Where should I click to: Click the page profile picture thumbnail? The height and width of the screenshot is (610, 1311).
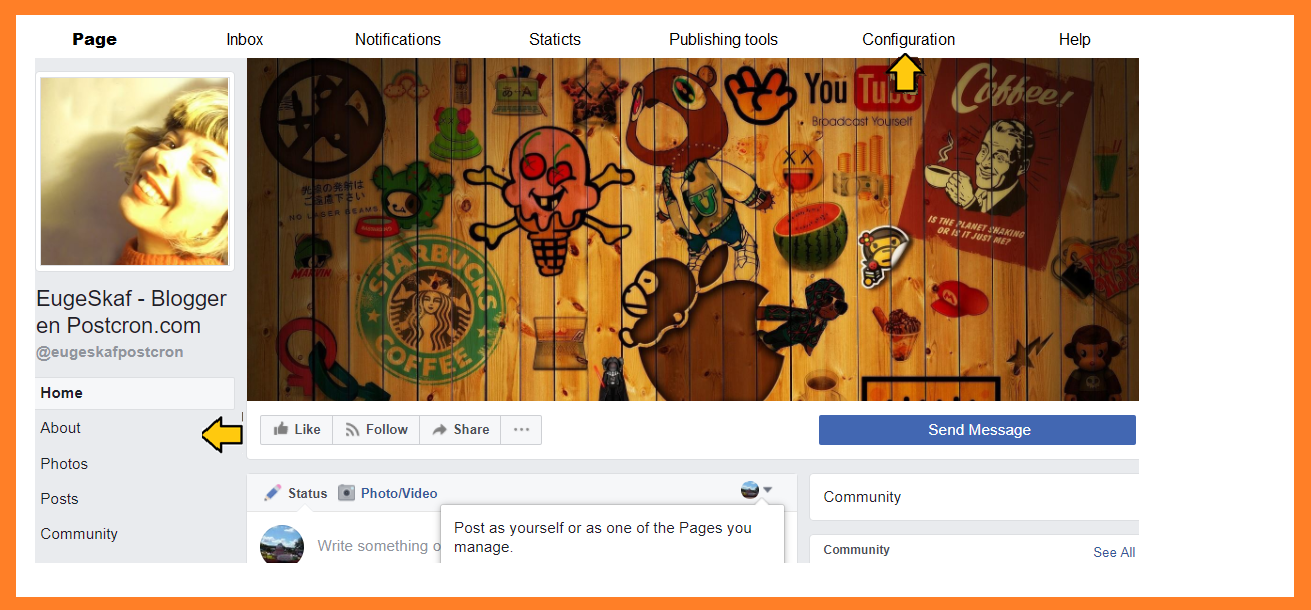135,171
